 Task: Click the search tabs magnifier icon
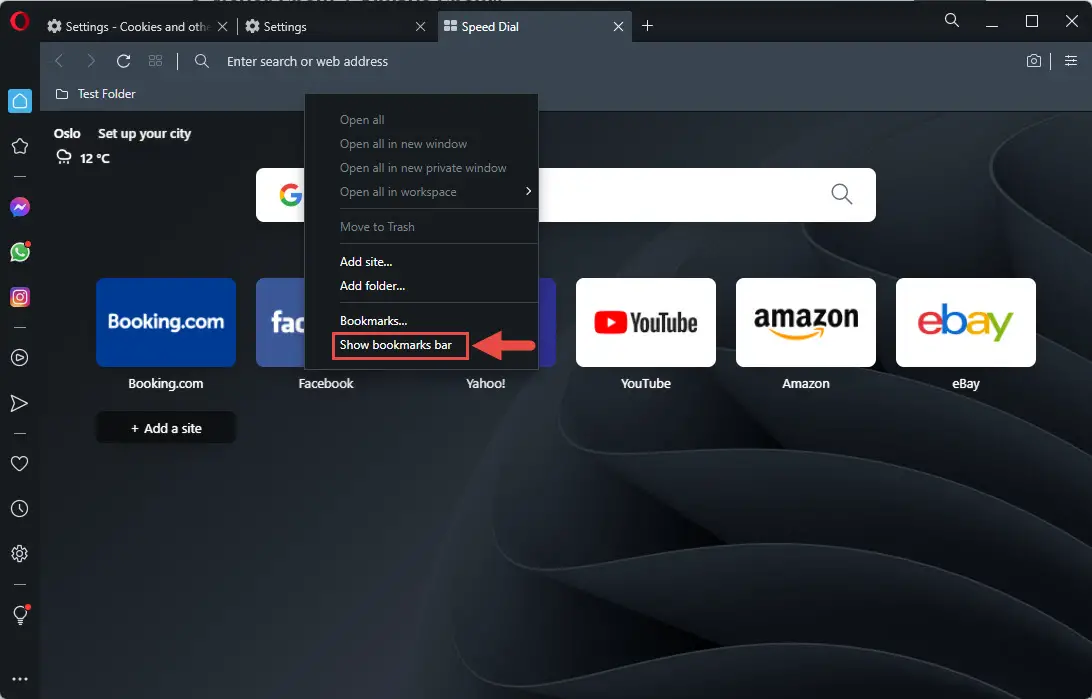click(x=951, y=21)
